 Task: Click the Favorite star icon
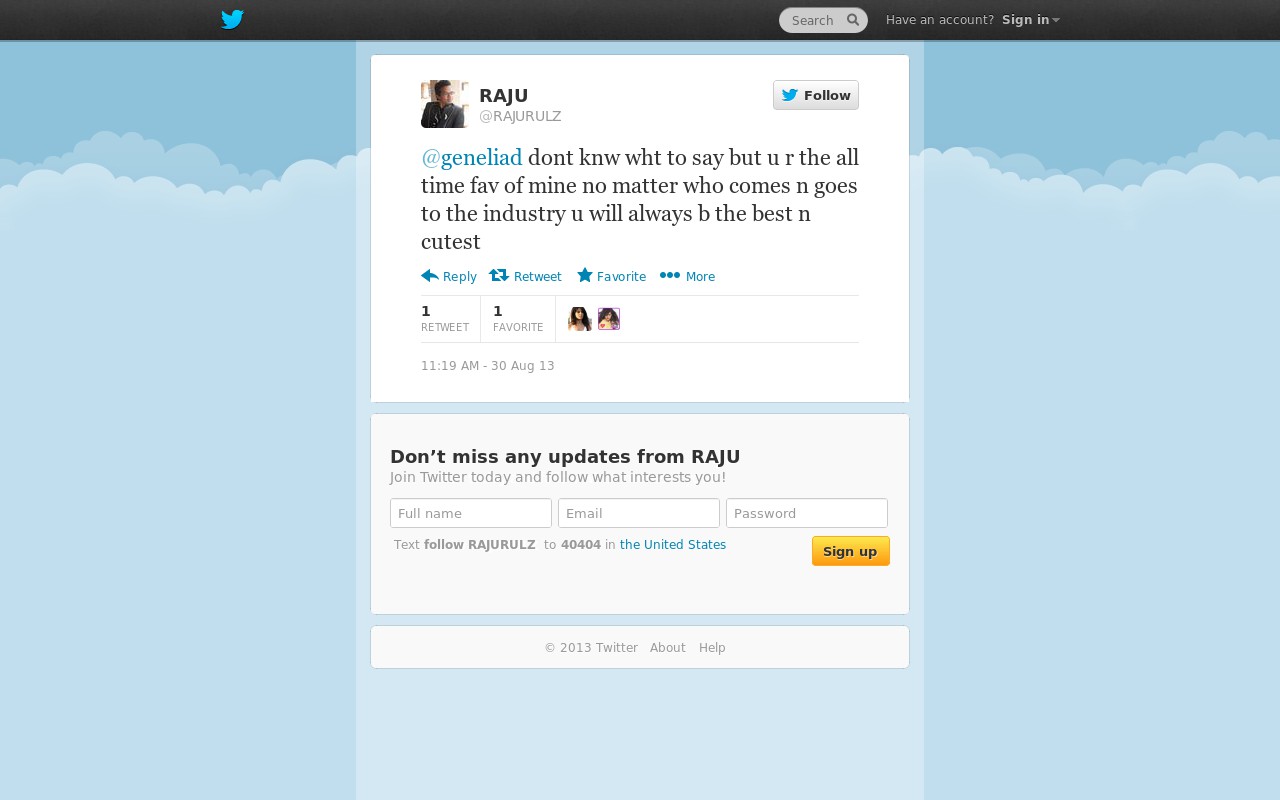coord(585,275)
